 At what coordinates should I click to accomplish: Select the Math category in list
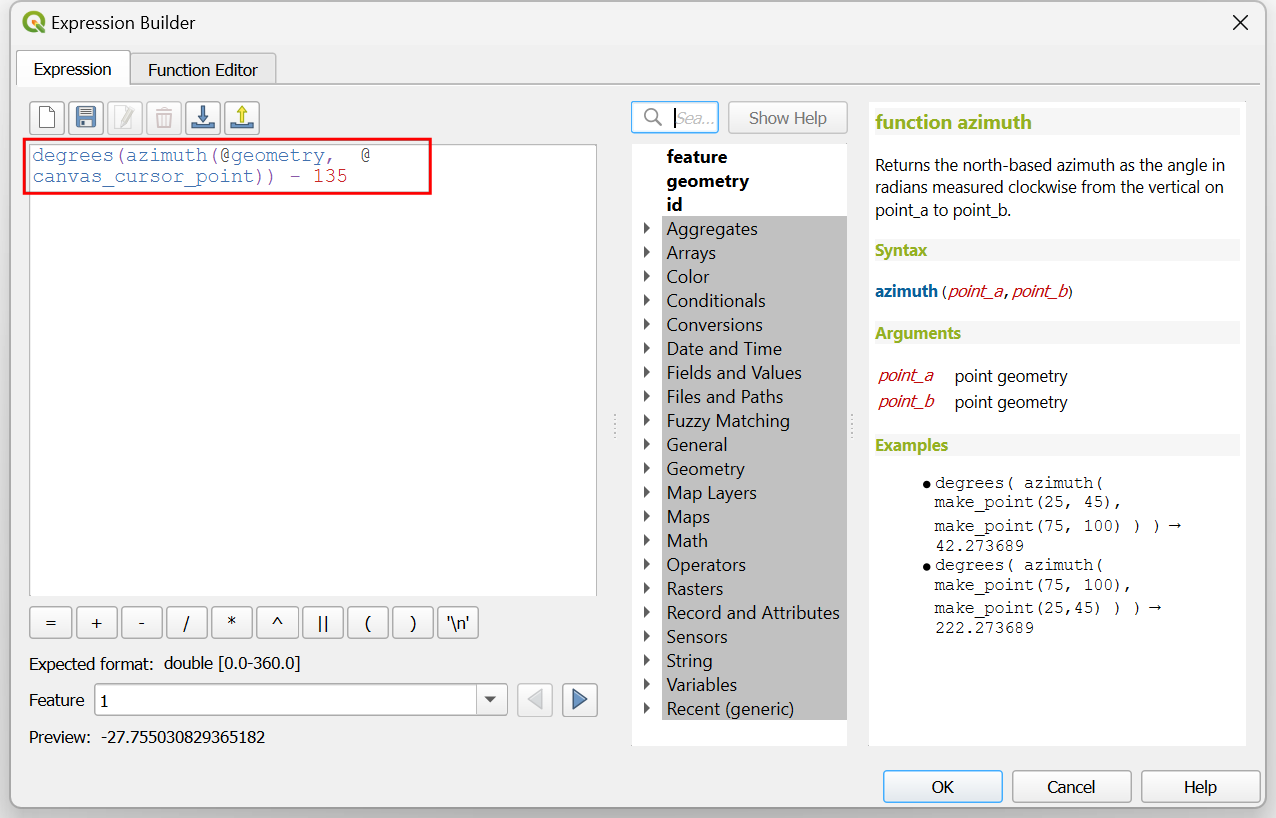[x=687, y=541]
